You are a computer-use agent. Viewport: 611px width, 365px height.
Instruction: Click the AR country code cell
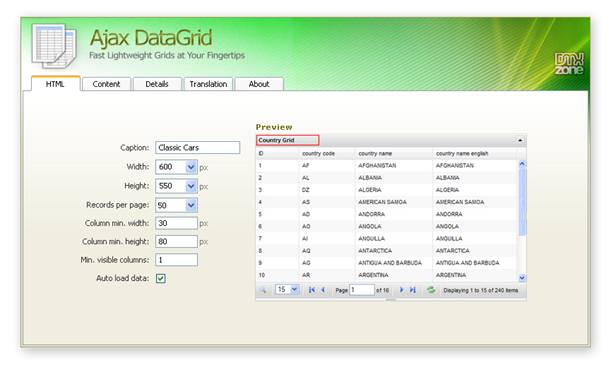(306, 275)
